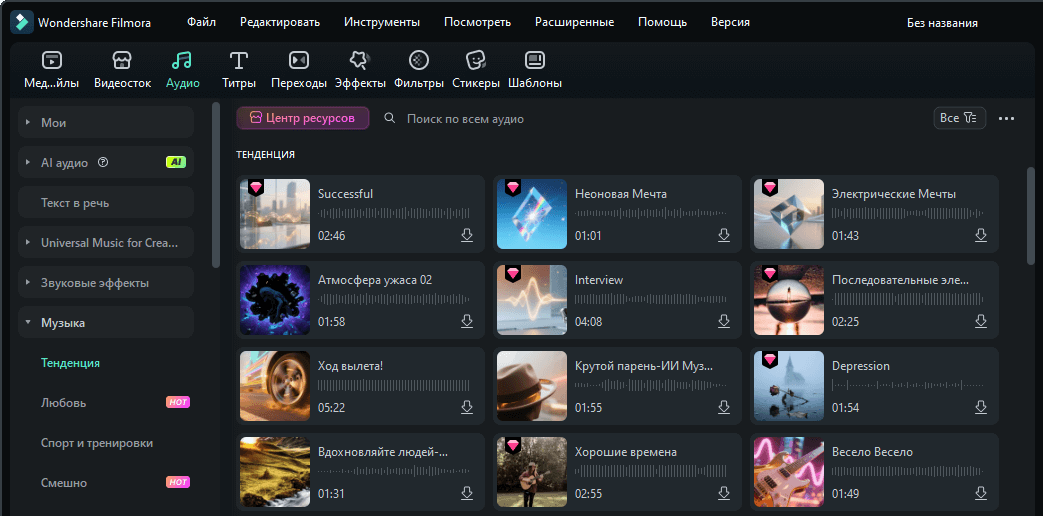Select the Effects tab icon
Viewport: 1043px width, 516px height.
click(359, 61)
